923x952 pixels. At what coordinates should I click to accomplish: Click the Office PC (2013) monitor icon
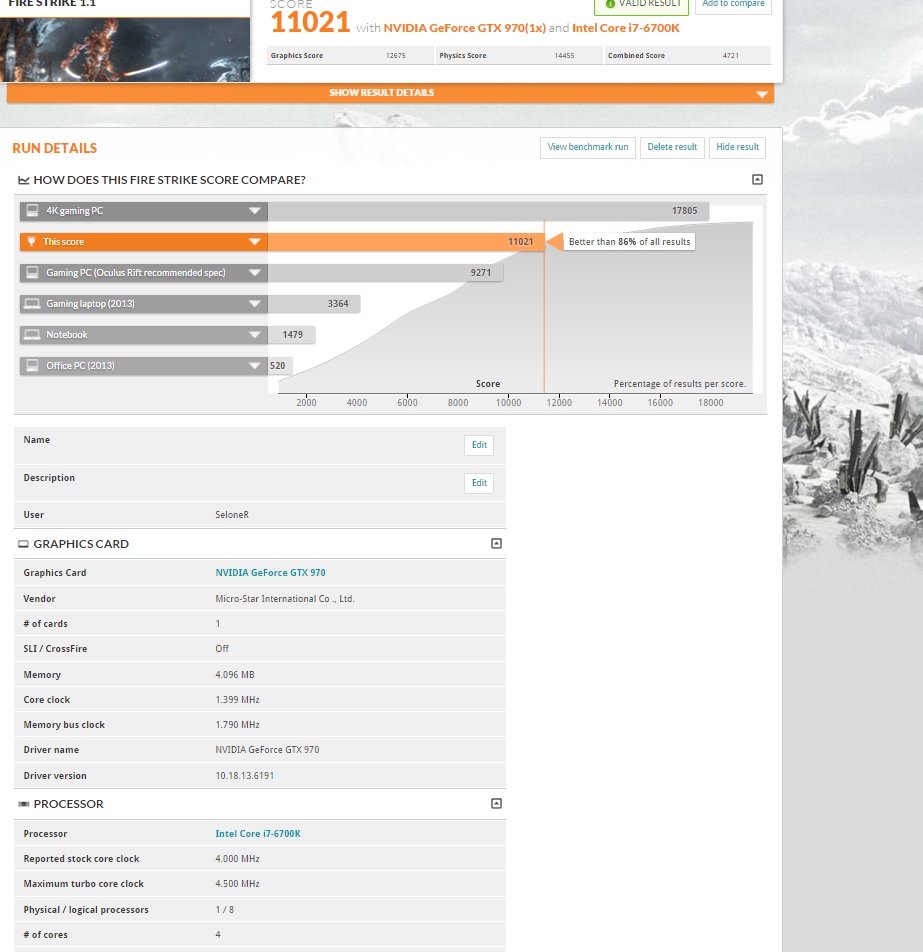point(32,366)
